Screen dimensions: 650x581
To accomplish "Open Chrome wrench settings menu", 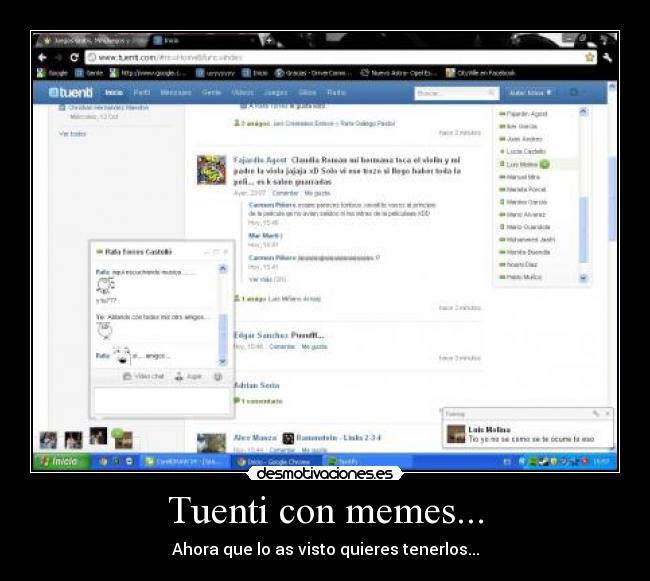I will 608,57.
